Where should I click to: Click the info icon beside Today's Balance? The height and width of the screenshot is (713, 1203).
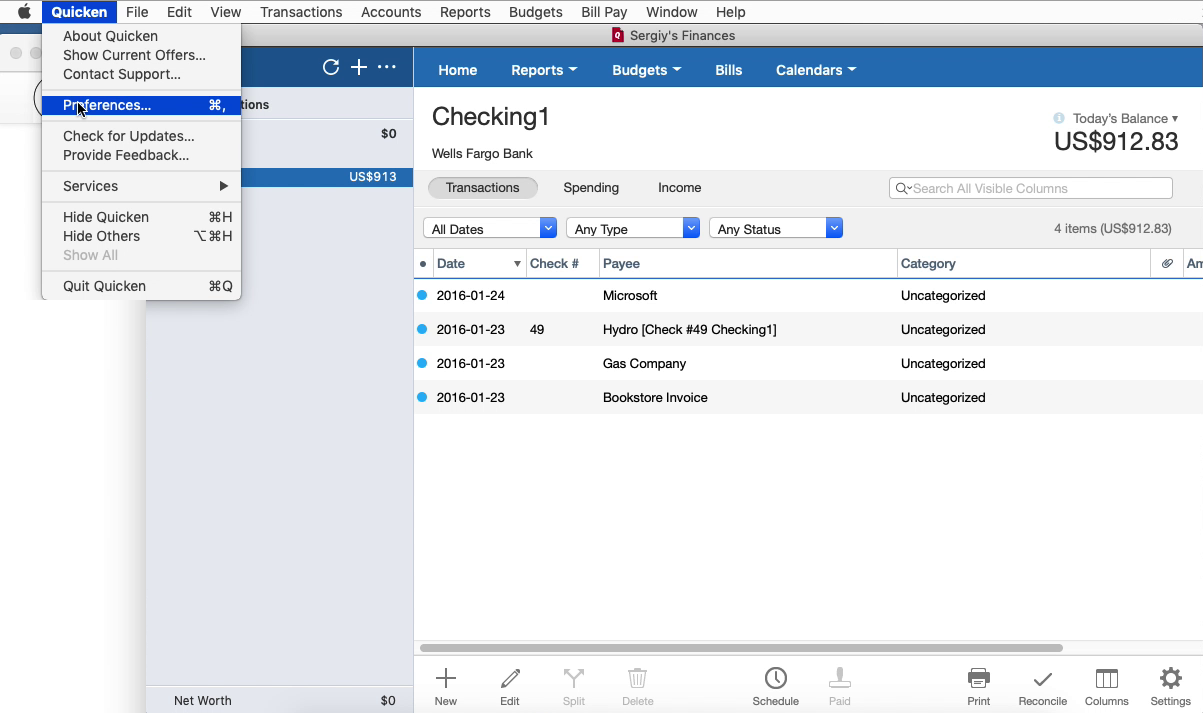pos(1059,118)
